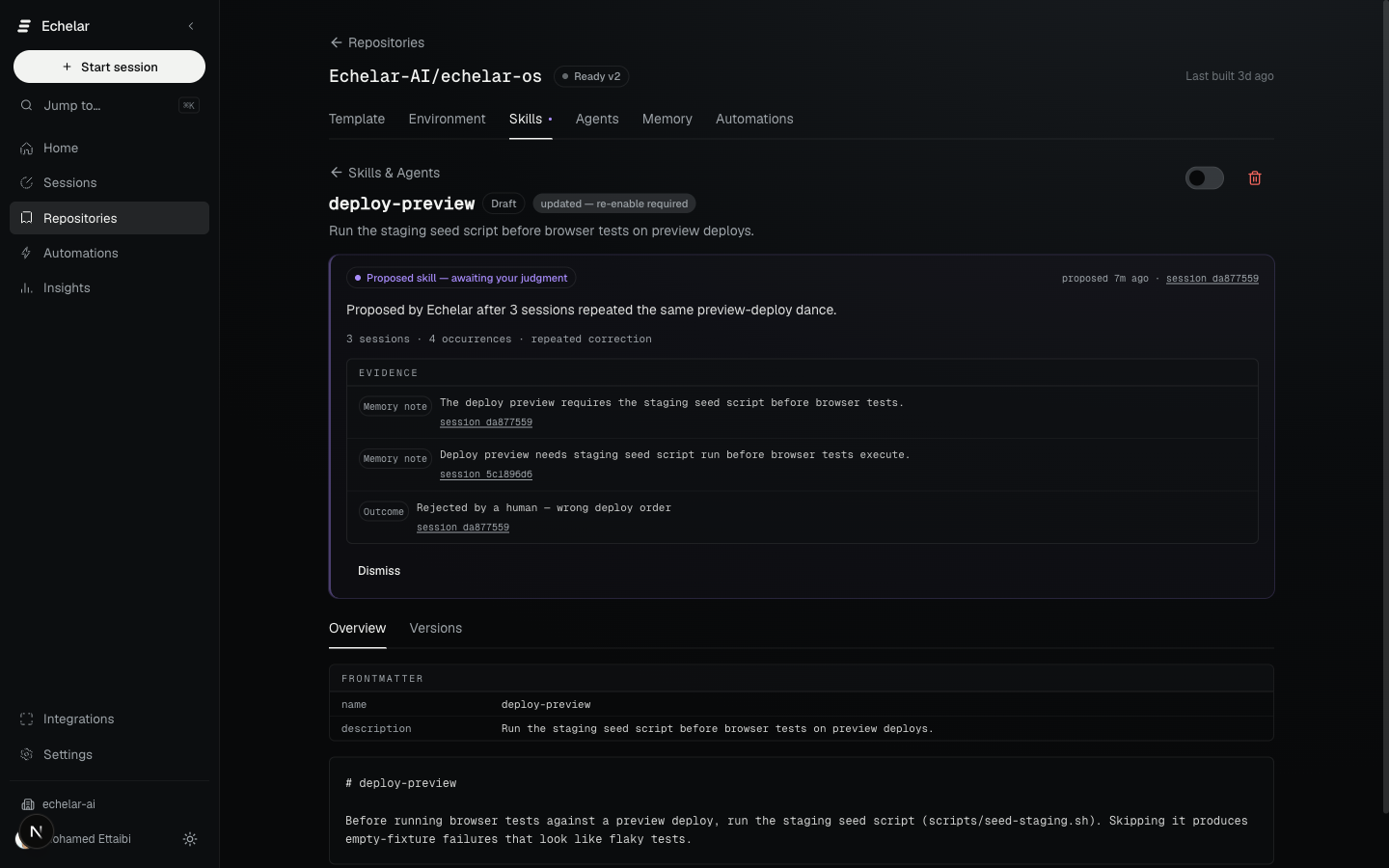This screenshot has width=1389, height=868.
Task: Switch to the Agents tab
Action: point(597,119)
